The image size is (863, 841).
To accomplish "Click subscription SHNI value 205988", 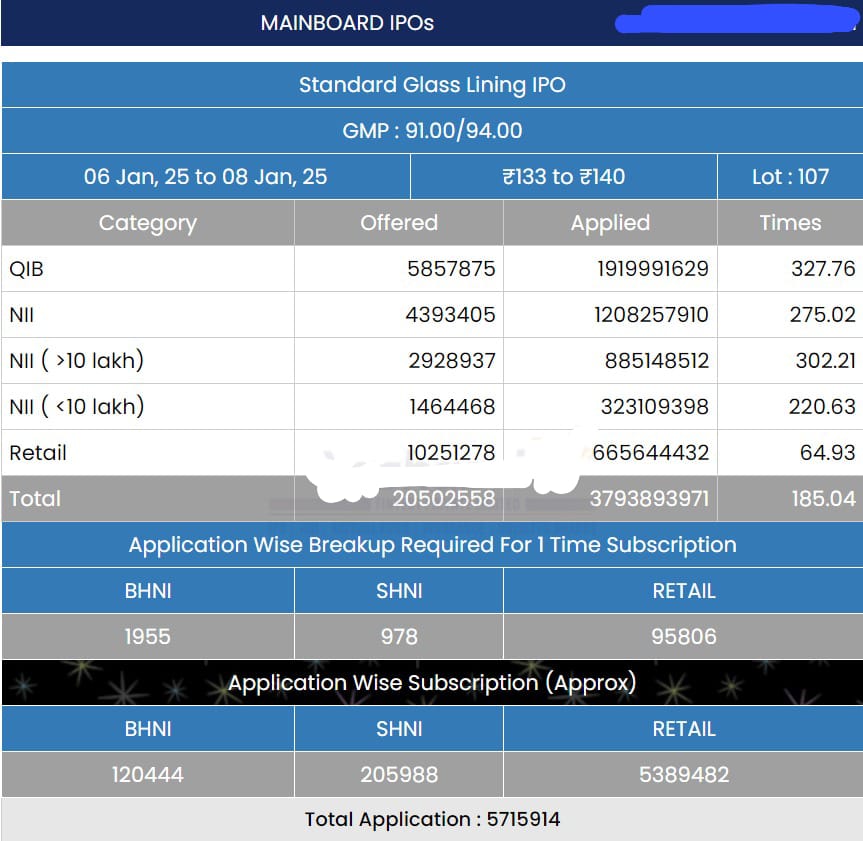I will [399, 775].
